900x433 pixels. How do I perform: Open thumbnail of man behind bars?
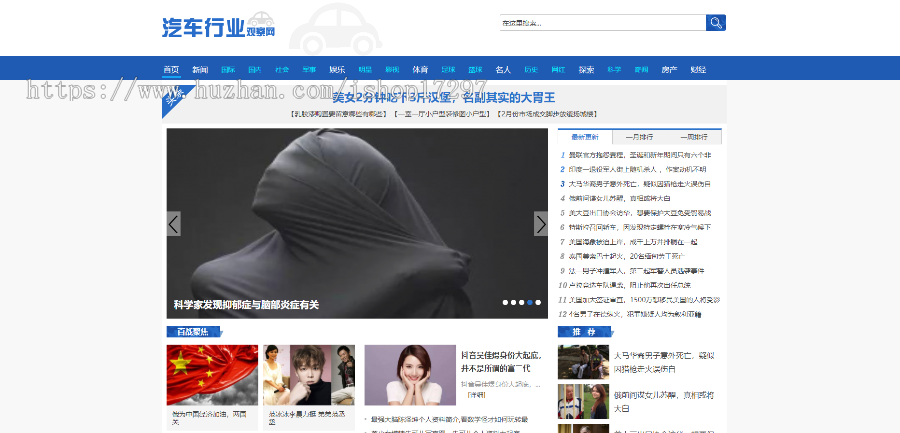(583, 401)
